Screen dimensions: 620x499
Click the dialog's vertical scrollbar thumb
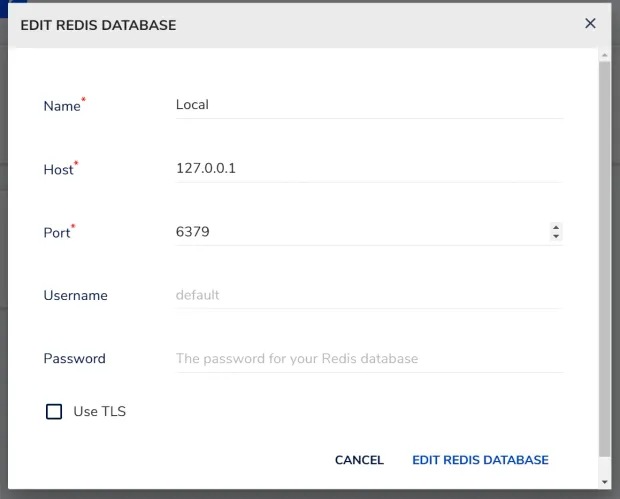tap(604, 250)
